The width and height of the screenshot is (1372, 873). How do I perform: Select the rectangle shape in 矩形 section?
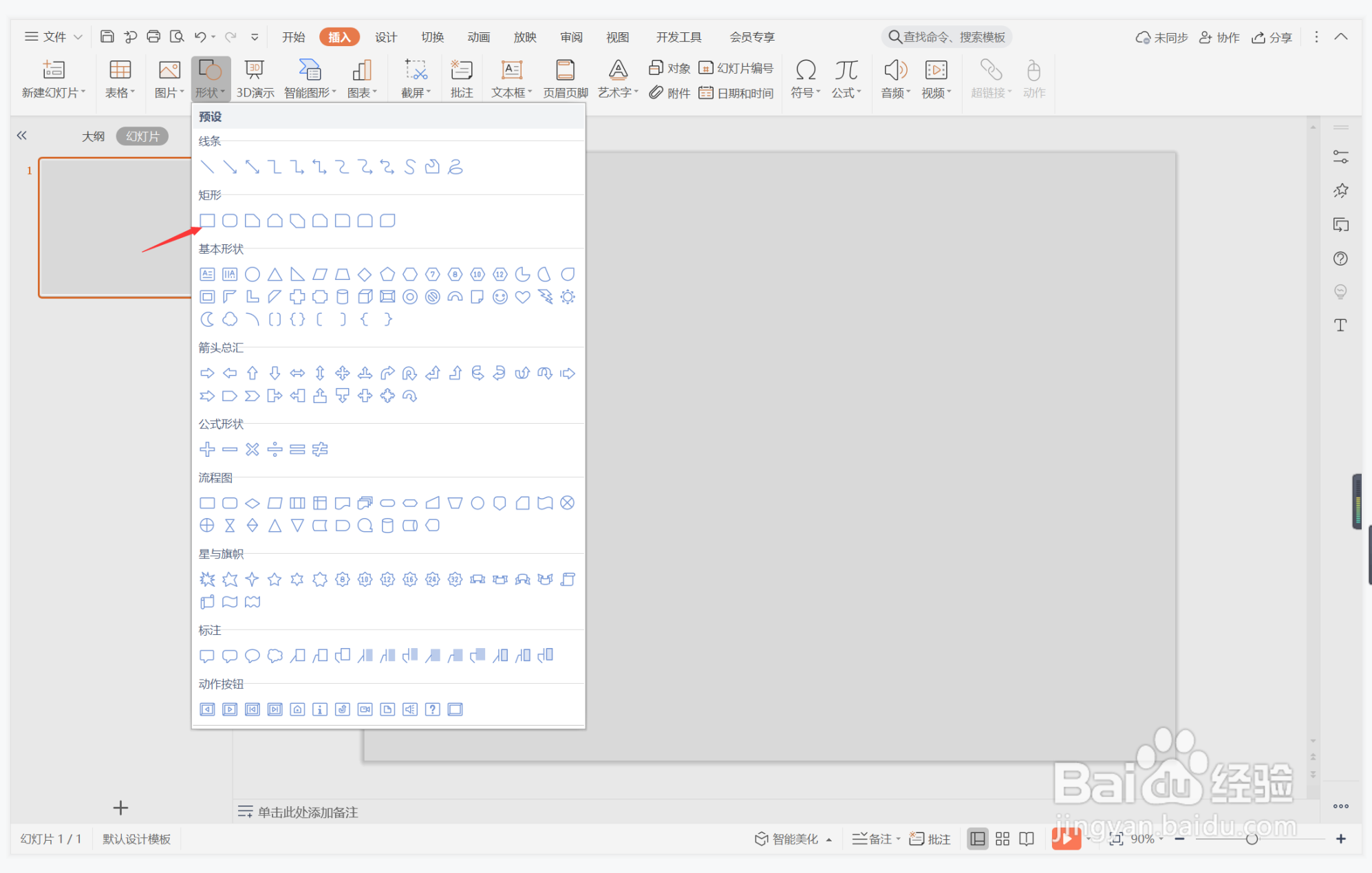pos(207,221)
